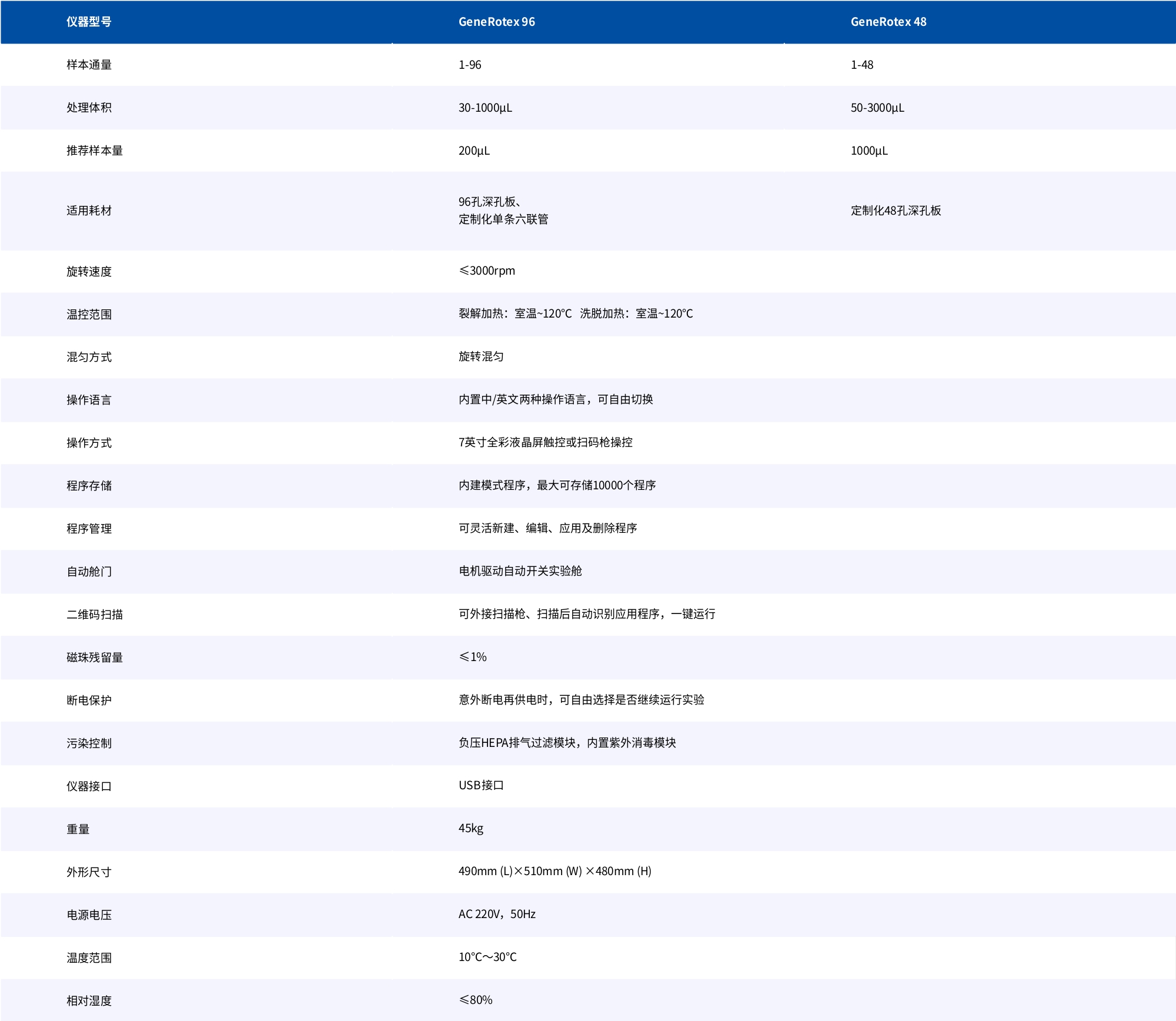Click the GeneRotex 96 column header
Viewport: 1176px width, 1021px height.
click(x=496, y=22)
